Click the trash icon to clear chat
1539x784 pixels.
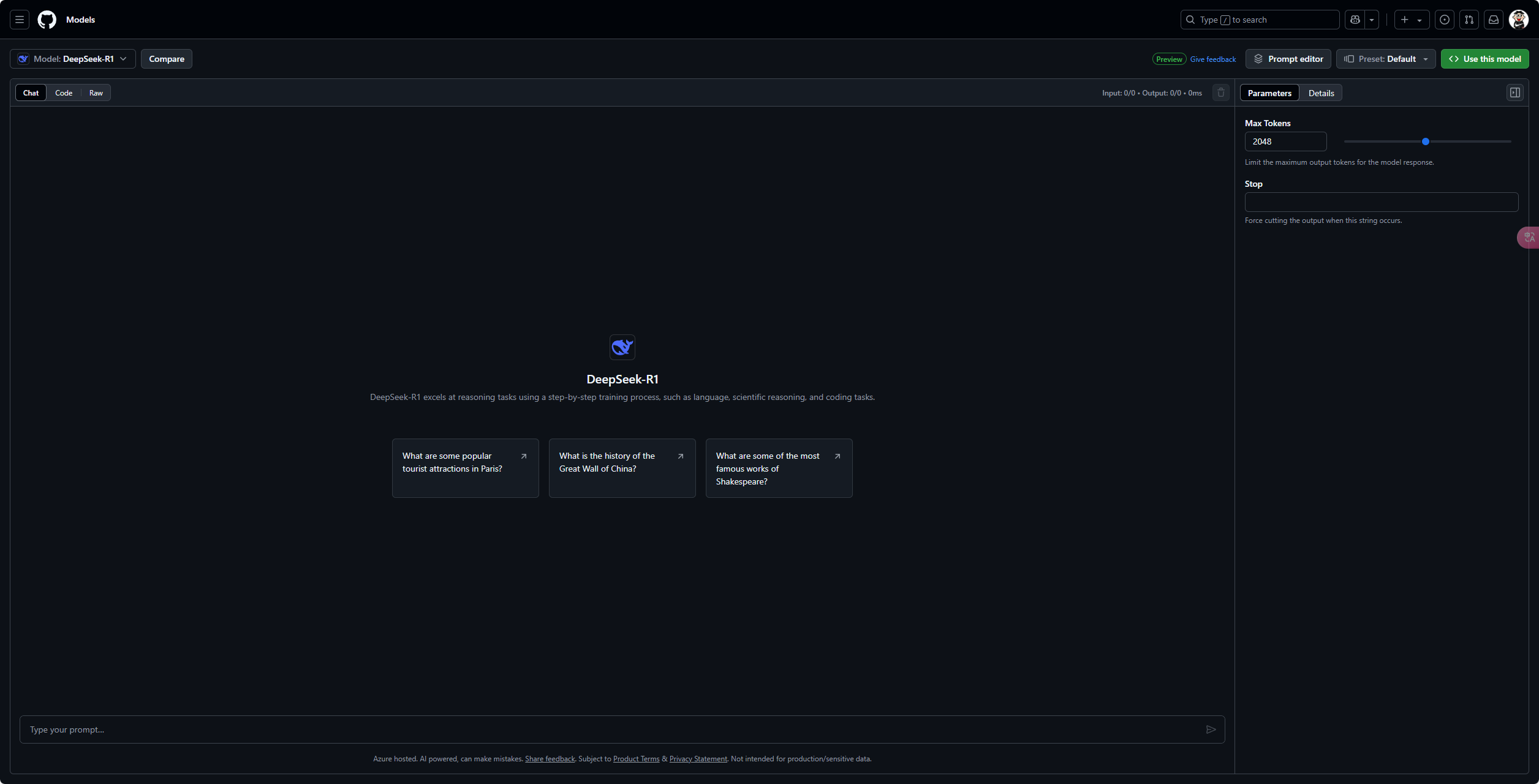[x=1221, y=92]
